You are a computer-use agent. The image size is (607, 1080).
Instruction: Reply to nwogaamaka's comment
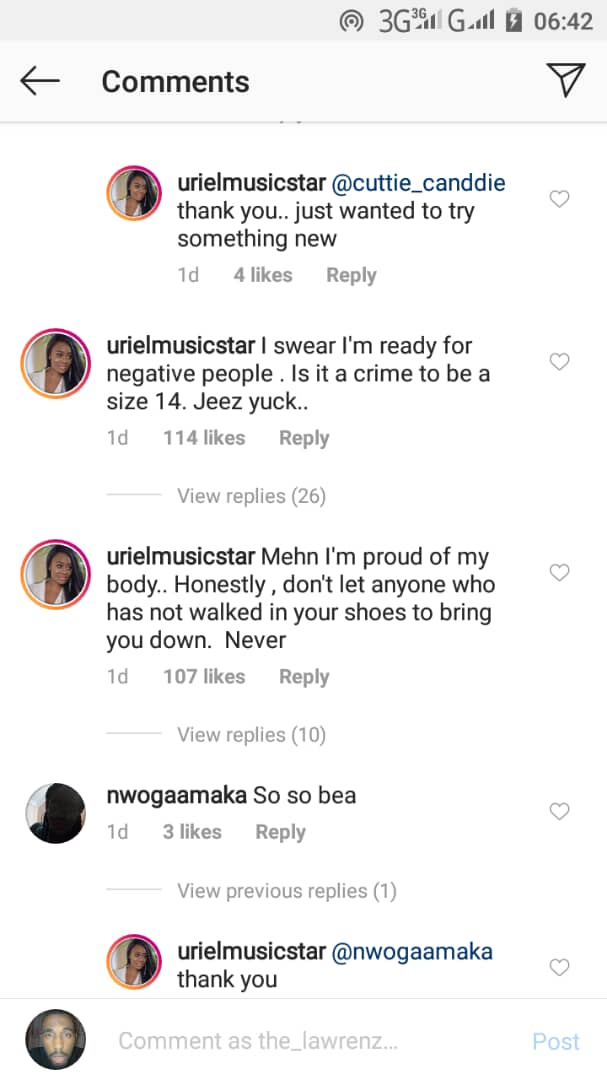[x=280, y=832]
